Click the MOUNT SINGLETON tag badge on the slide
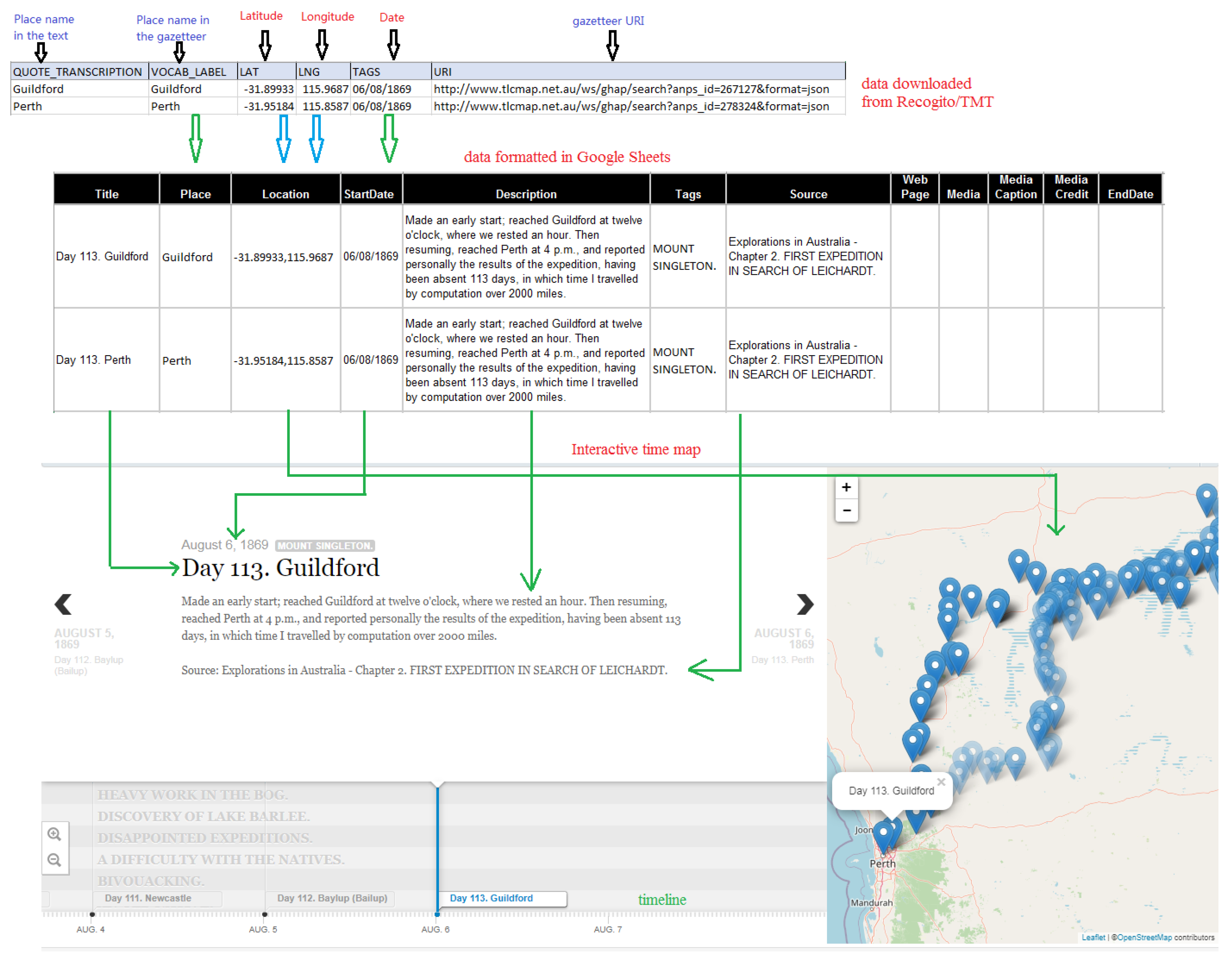Viewport: 1232px width, 965px height. (325, 545)
